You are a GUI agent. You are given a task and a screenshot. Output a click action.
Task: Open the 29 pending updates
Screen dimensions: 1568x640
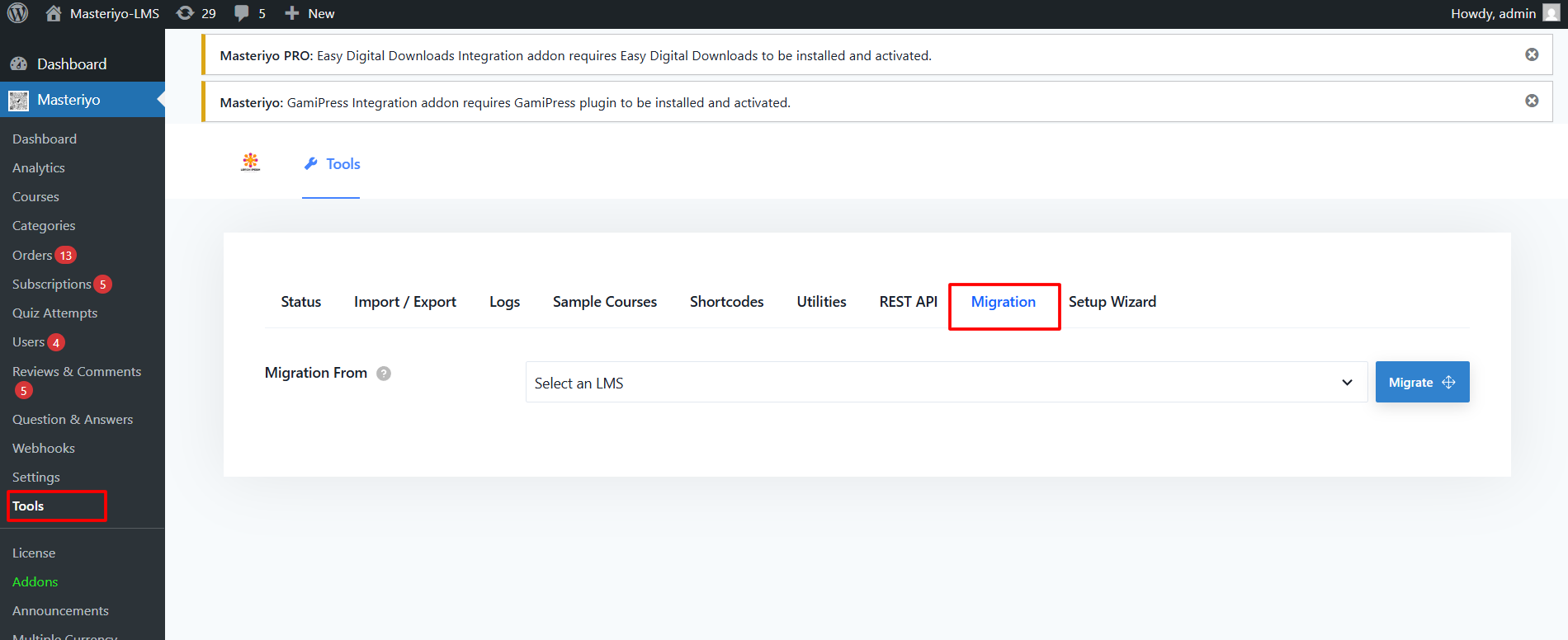click(x=196, y=13)
